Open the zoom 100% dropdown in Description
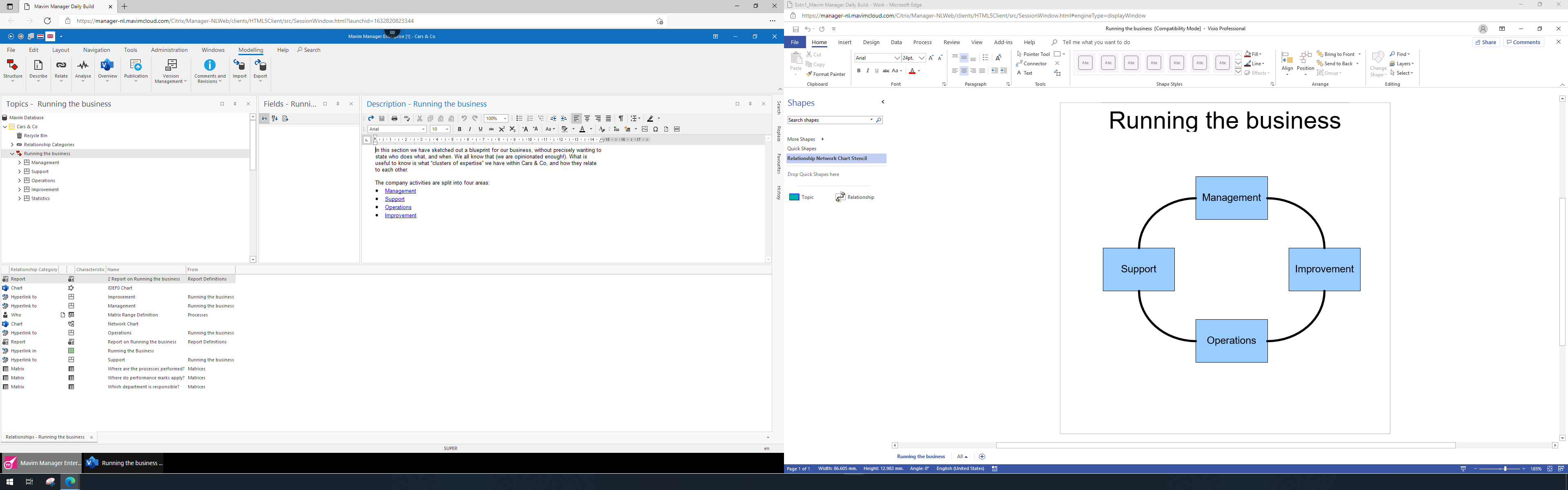This screenshot has width=1568, height=490. pyautogui.click(x=505, y=119)
